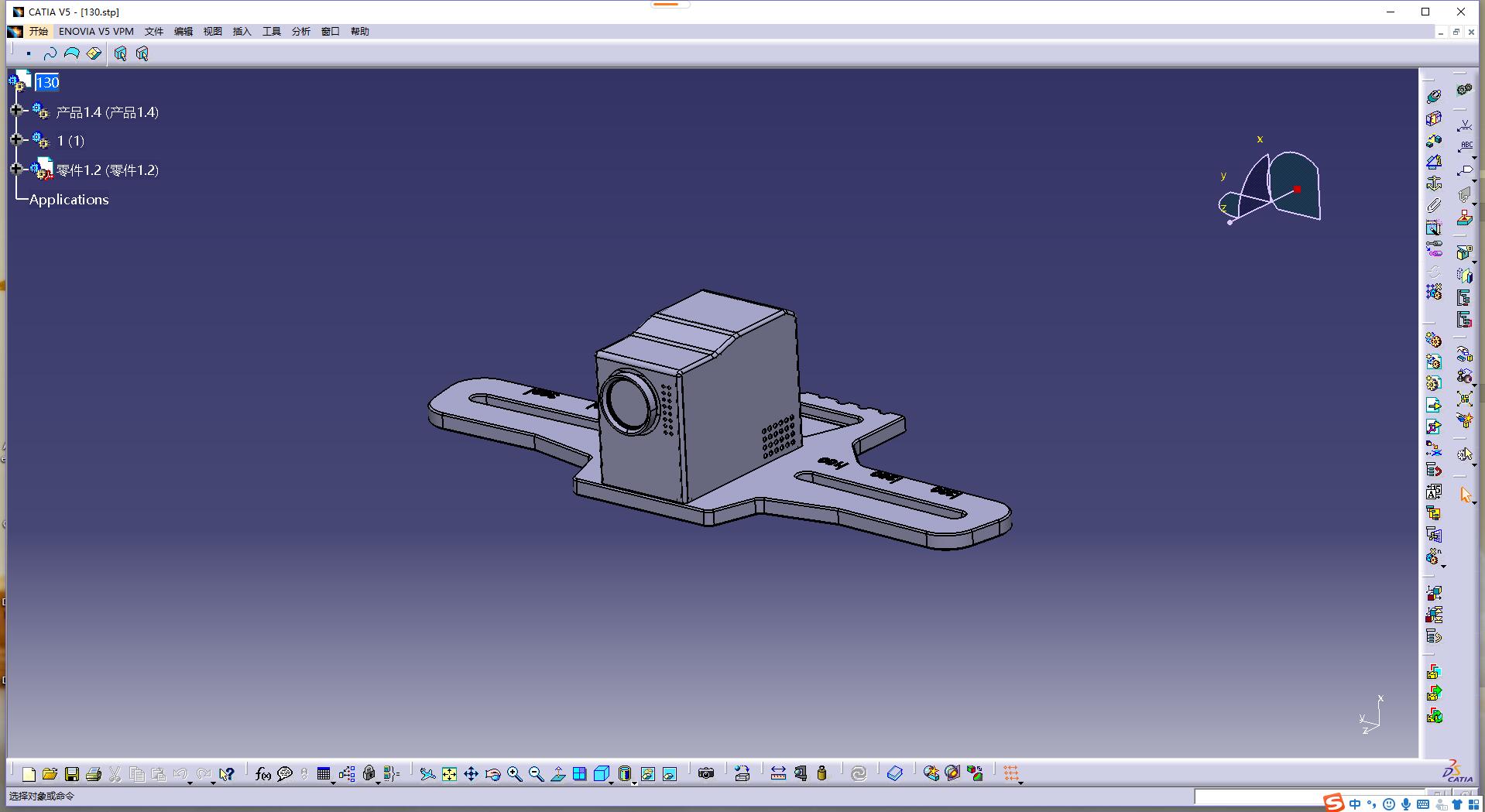Click the command input field
Viewport: 1485px width, 812px height.
(1254, 797)
